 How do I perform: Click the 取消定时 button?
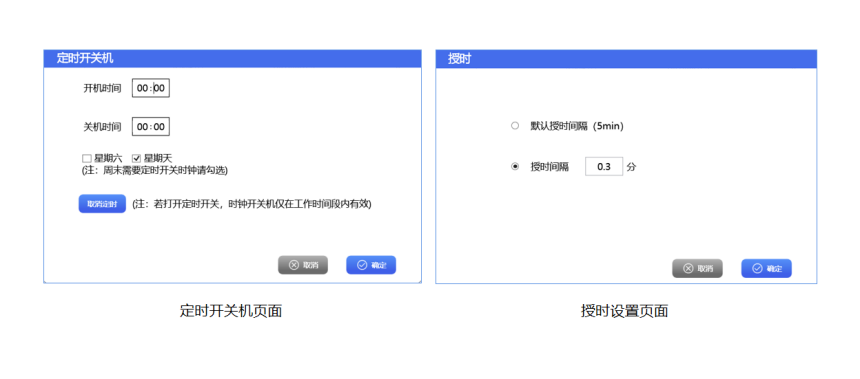pyautogui.click(x=102, y=204)
